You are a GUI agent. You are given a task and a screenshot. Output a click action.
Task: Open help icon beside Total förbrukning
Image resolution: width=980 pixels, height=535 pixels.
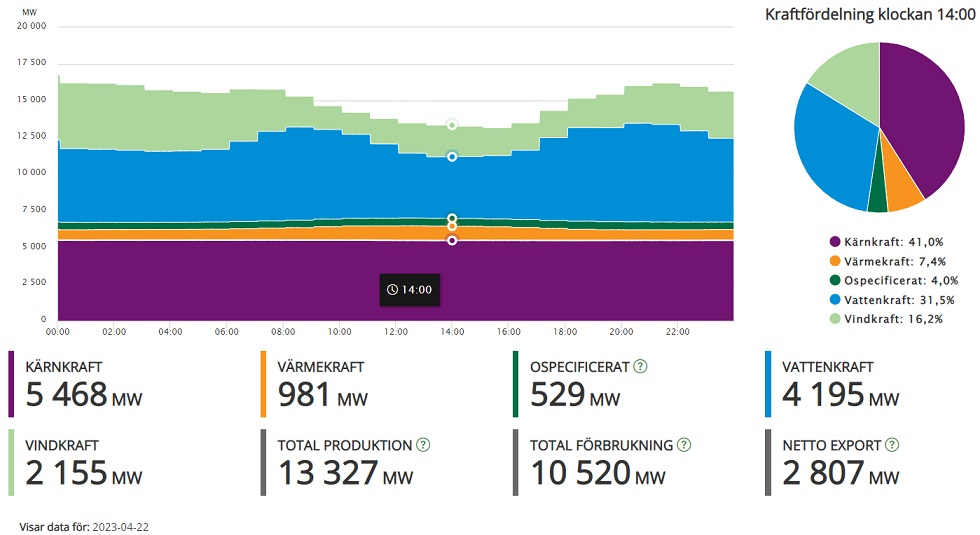tap(684, 445)
